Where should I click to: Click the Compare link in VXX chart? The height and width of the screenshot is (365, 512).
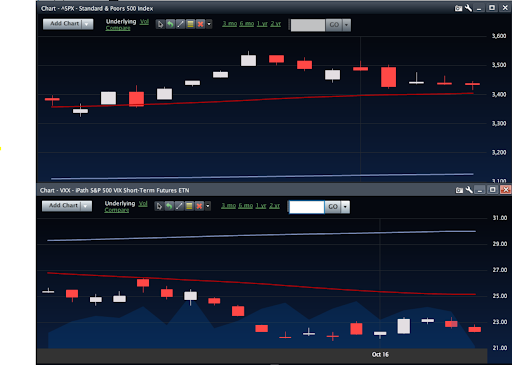[117, 210]
